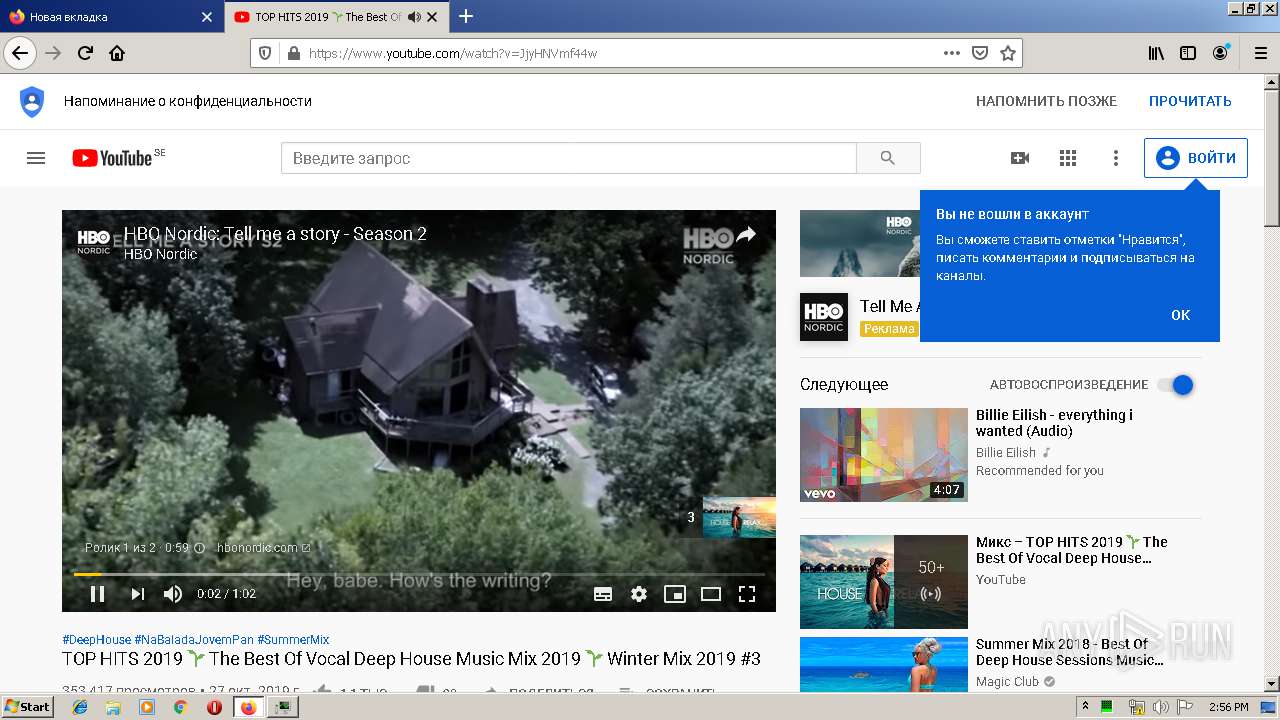Screen dimensions: 1280x720
Task: View site security padlock info
Action: pos(293,53)
